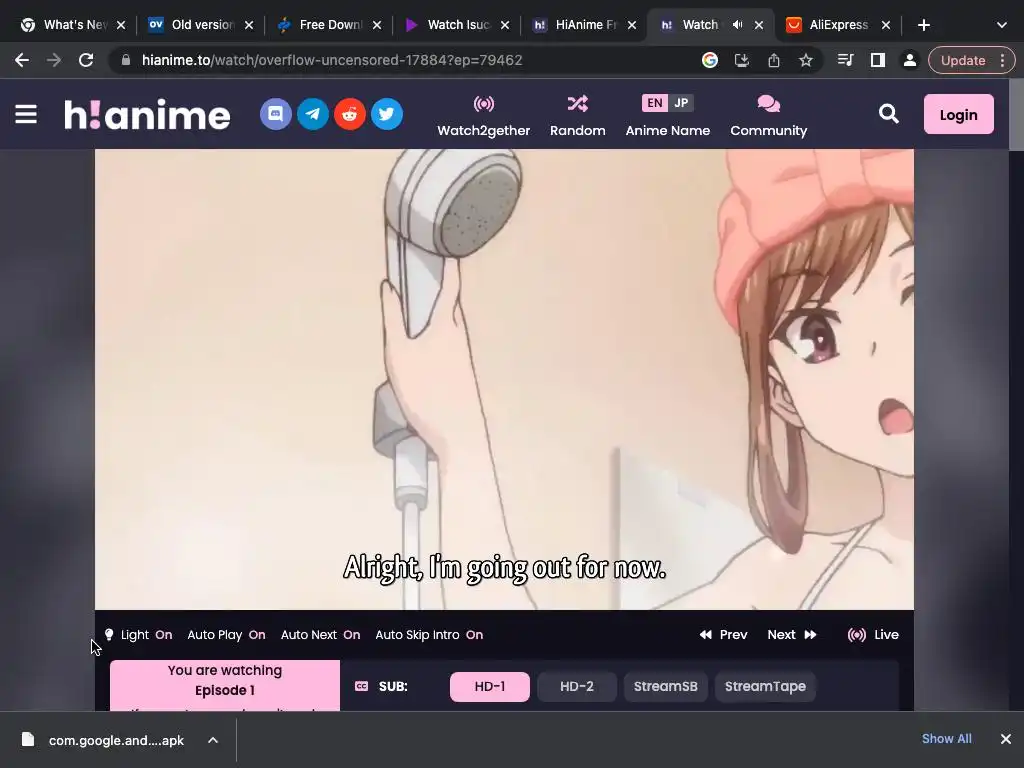Close the downloads bar
The image size is (1024, 768).
[1006, 739]
